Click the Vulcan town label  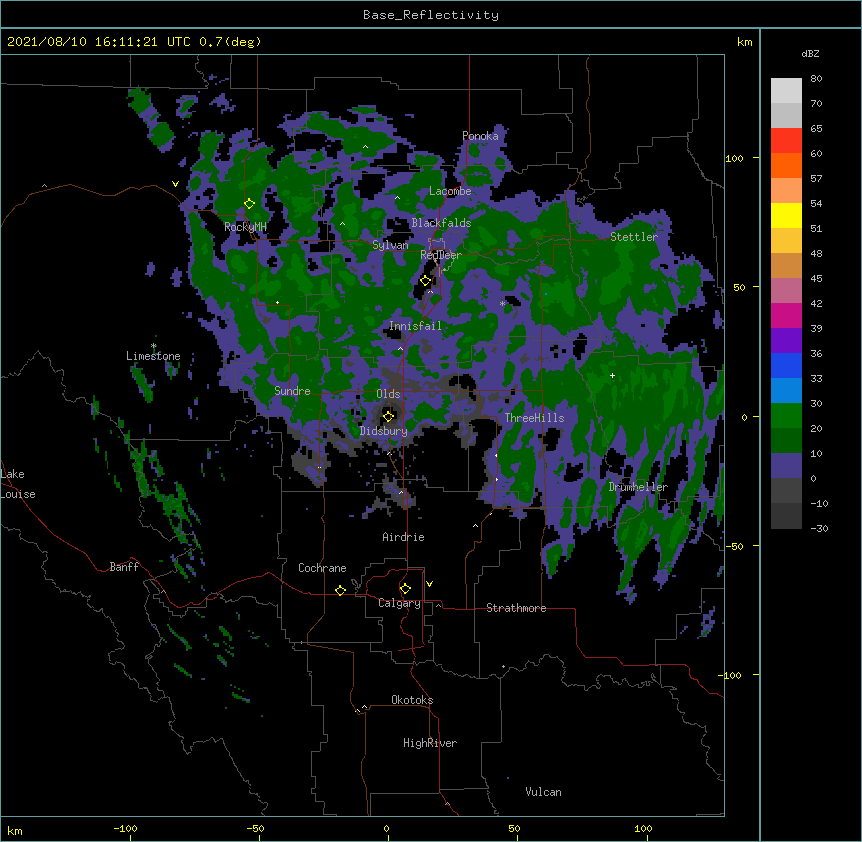coord(543,792)
